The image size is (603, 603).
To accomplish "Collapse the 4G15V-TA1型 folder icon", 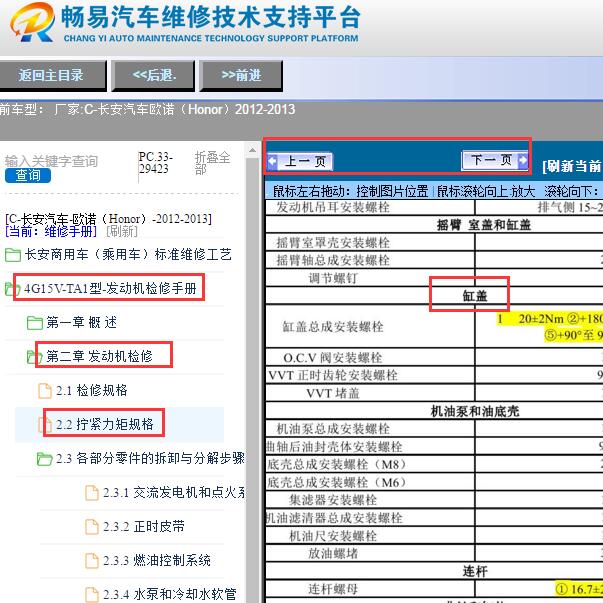I will tap(12, 288).
